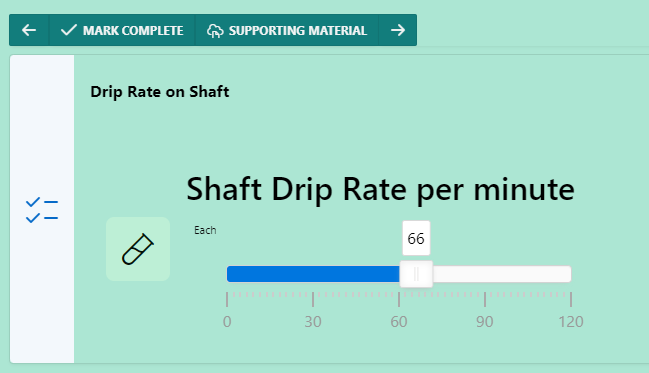Click the slider handle at 66

pos(416,274)
